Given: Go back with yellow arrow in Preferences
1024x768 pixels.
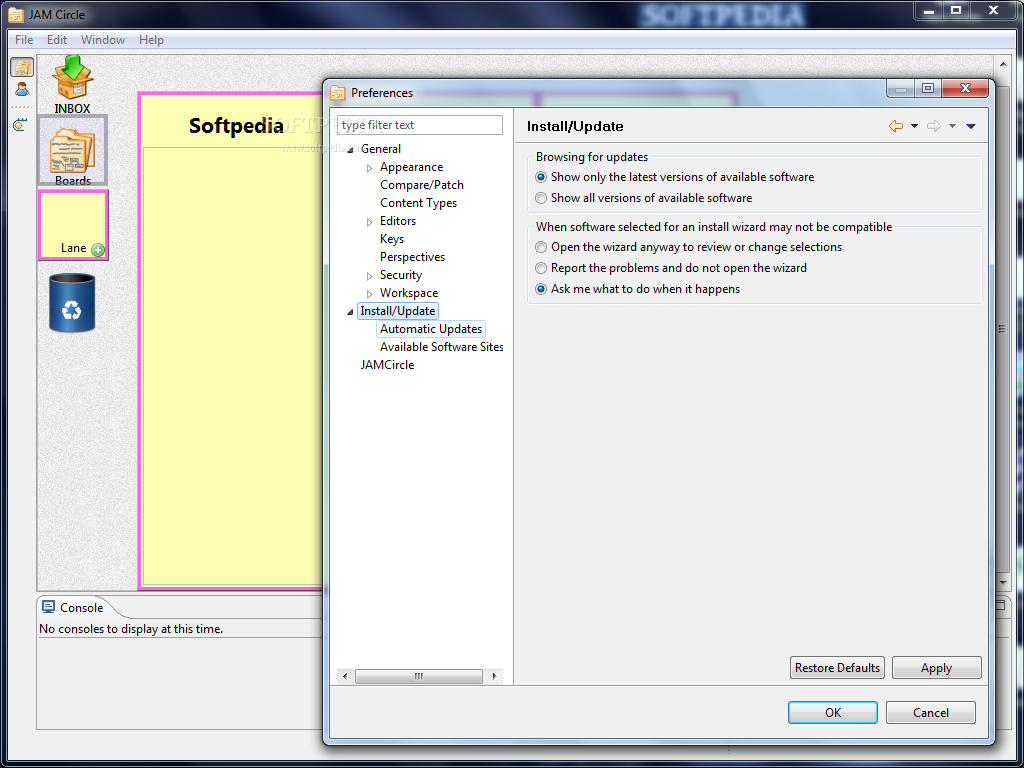Looking at the screenshot, I should click(896, 126).
